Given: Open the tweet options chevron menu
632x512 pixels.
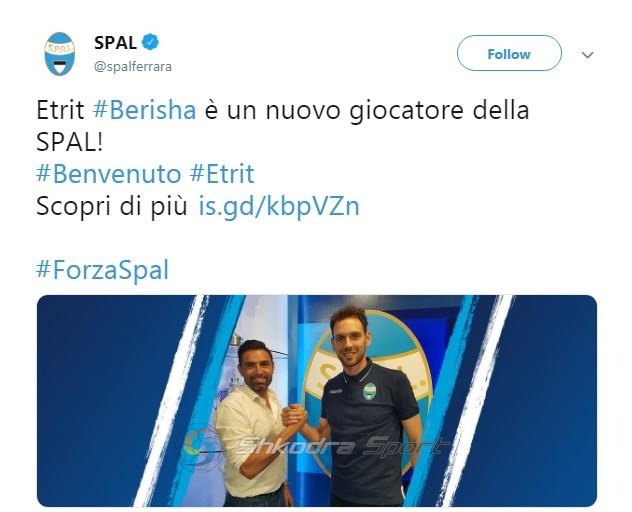Looking at the screenshot, I should (x=588, y=54).
